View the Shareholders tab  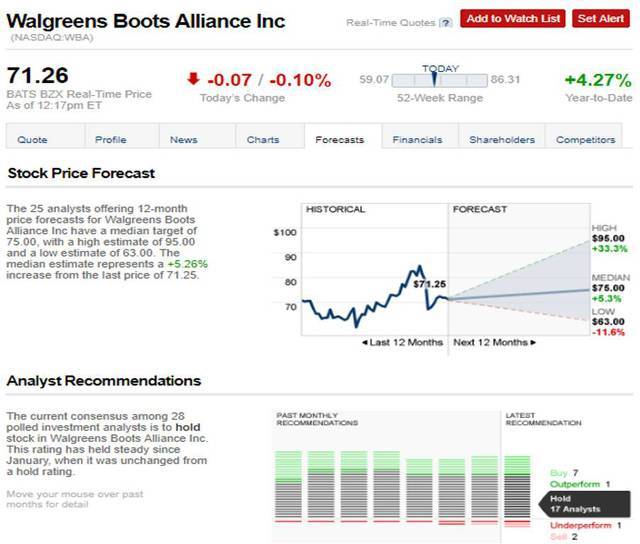pos(502,140)
